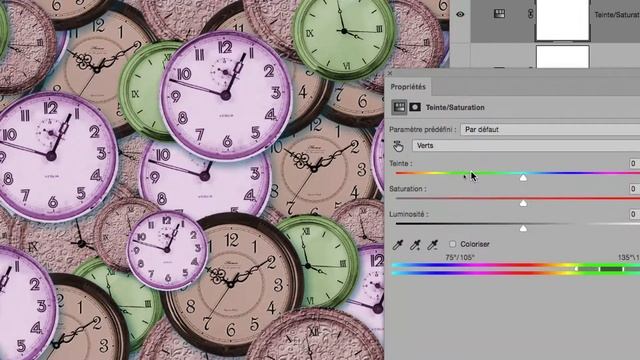Click the middle color range marker on spectrum bar
640x360 pixels.
pyautogui.click(x=600, y=269)
